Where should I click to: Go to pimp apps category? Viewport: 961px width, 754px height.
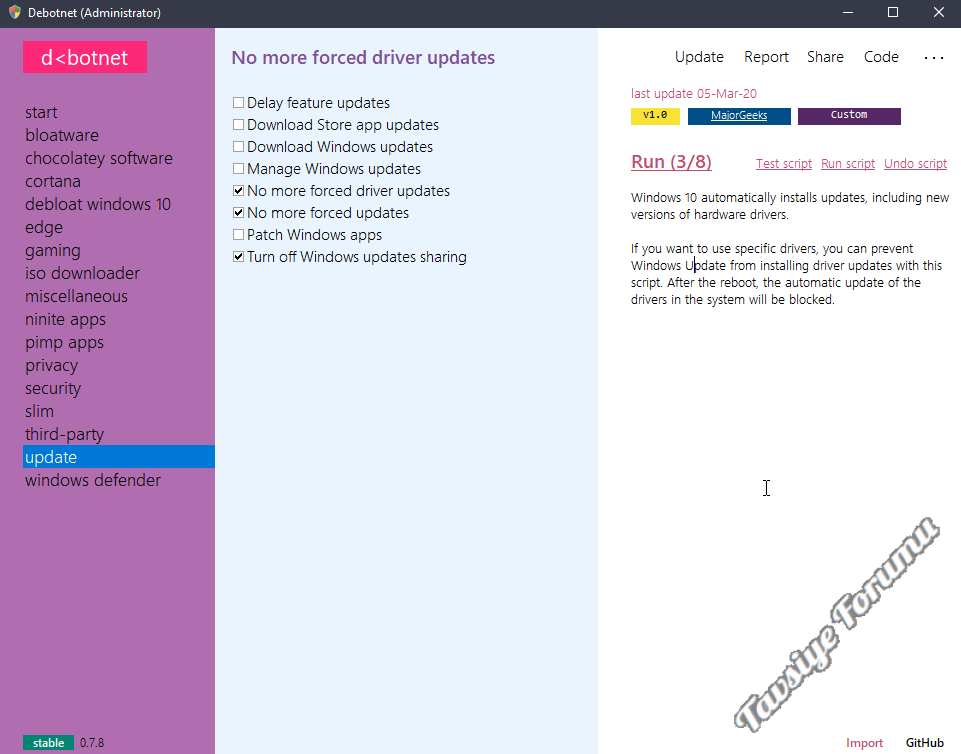64,342
